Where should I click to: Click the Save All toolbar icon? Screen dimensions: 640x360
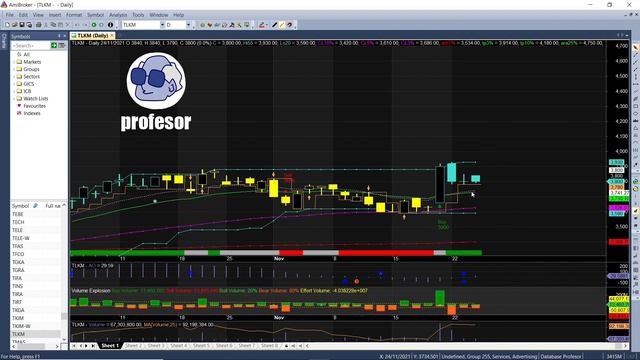pos(29,25)
